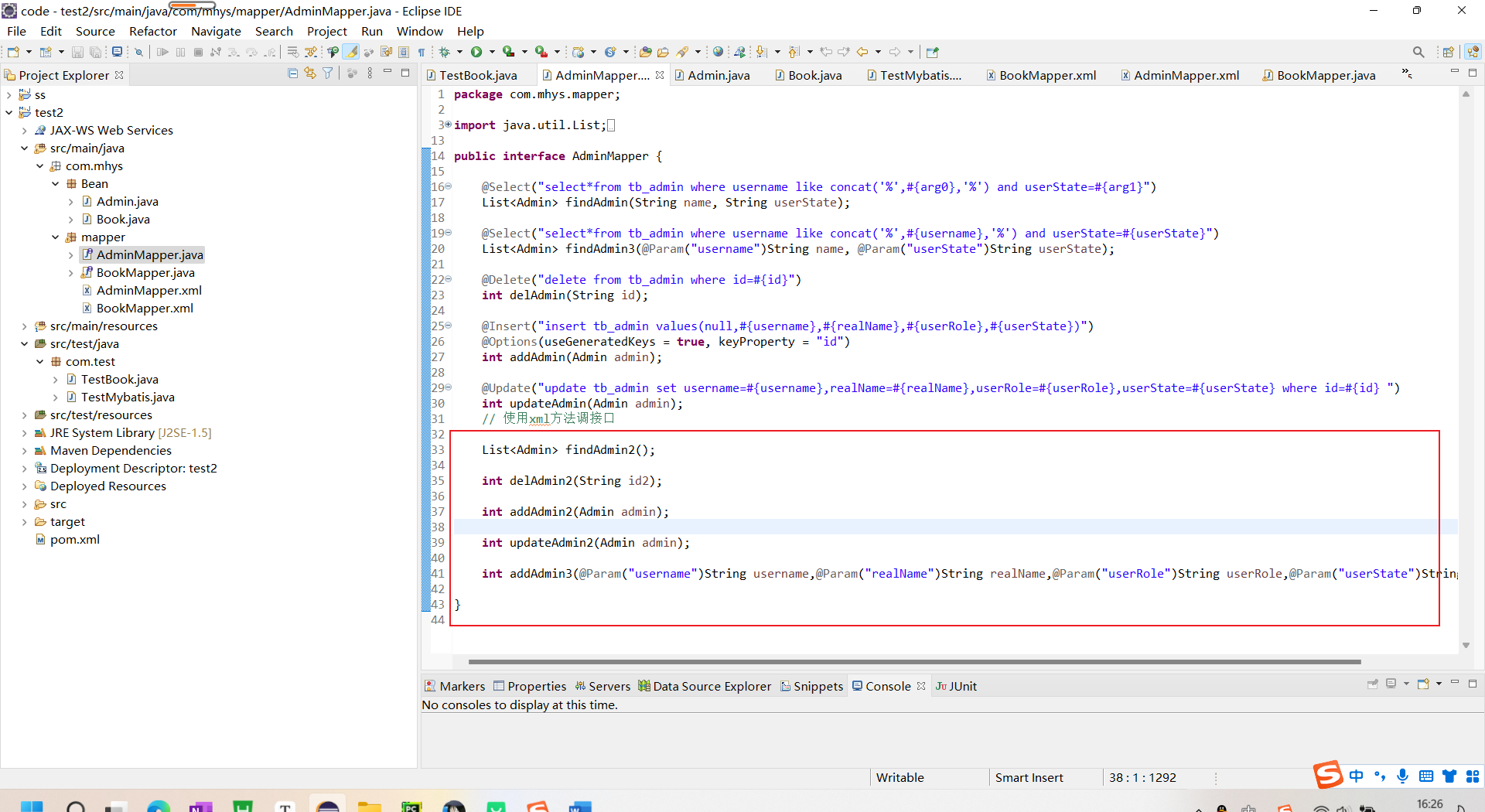Viewport: 1485px width, 812px height.
Task: Click the editor horizontal scrollbar
Action: [914, 662]
